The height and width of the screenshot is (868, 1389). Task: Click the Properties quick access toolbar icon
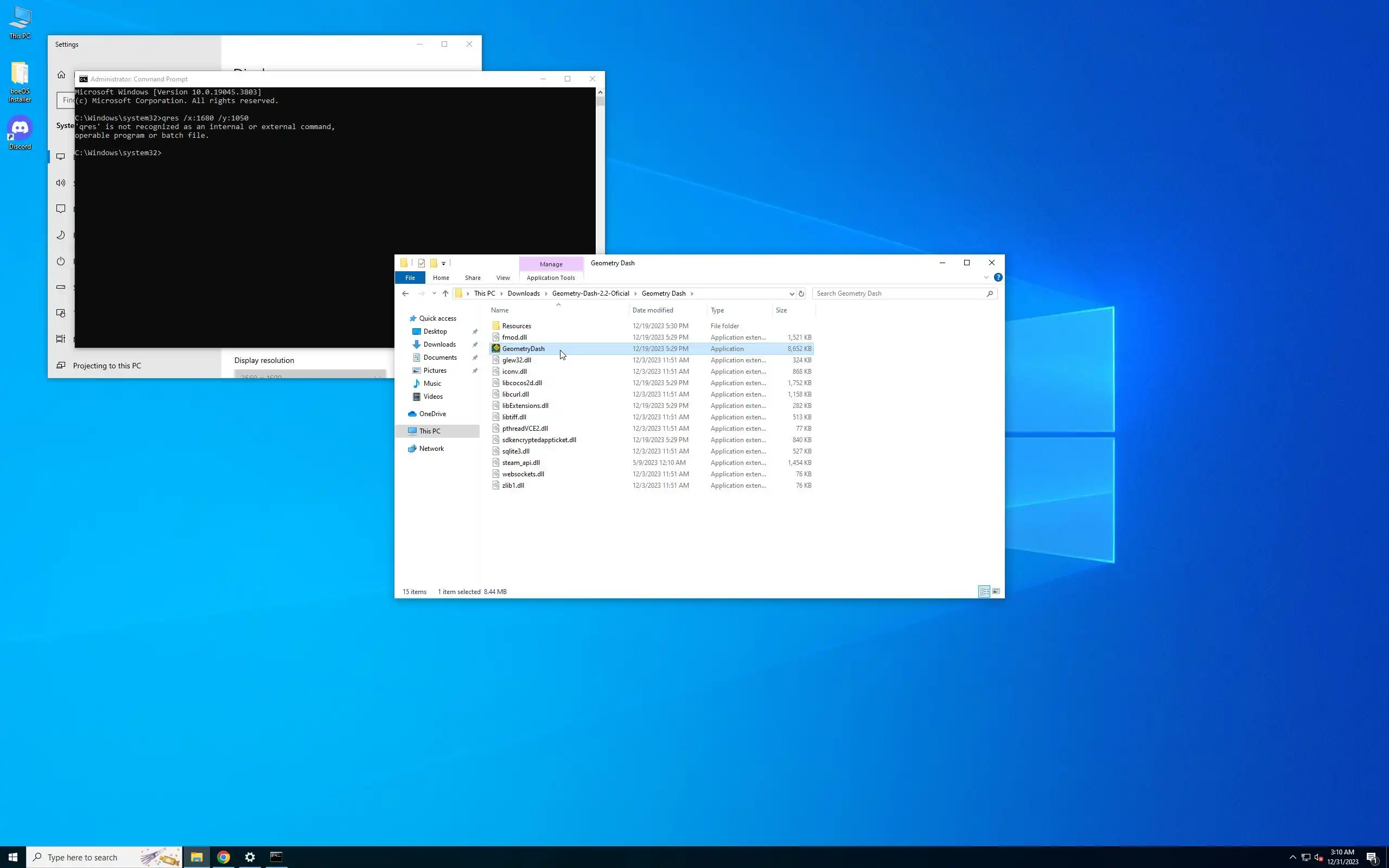click(421, 263)
